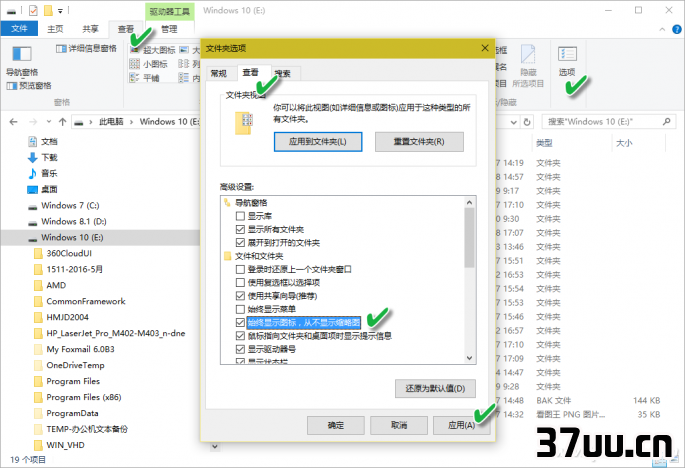Open the HMJD2004 folder

(62, 317)
